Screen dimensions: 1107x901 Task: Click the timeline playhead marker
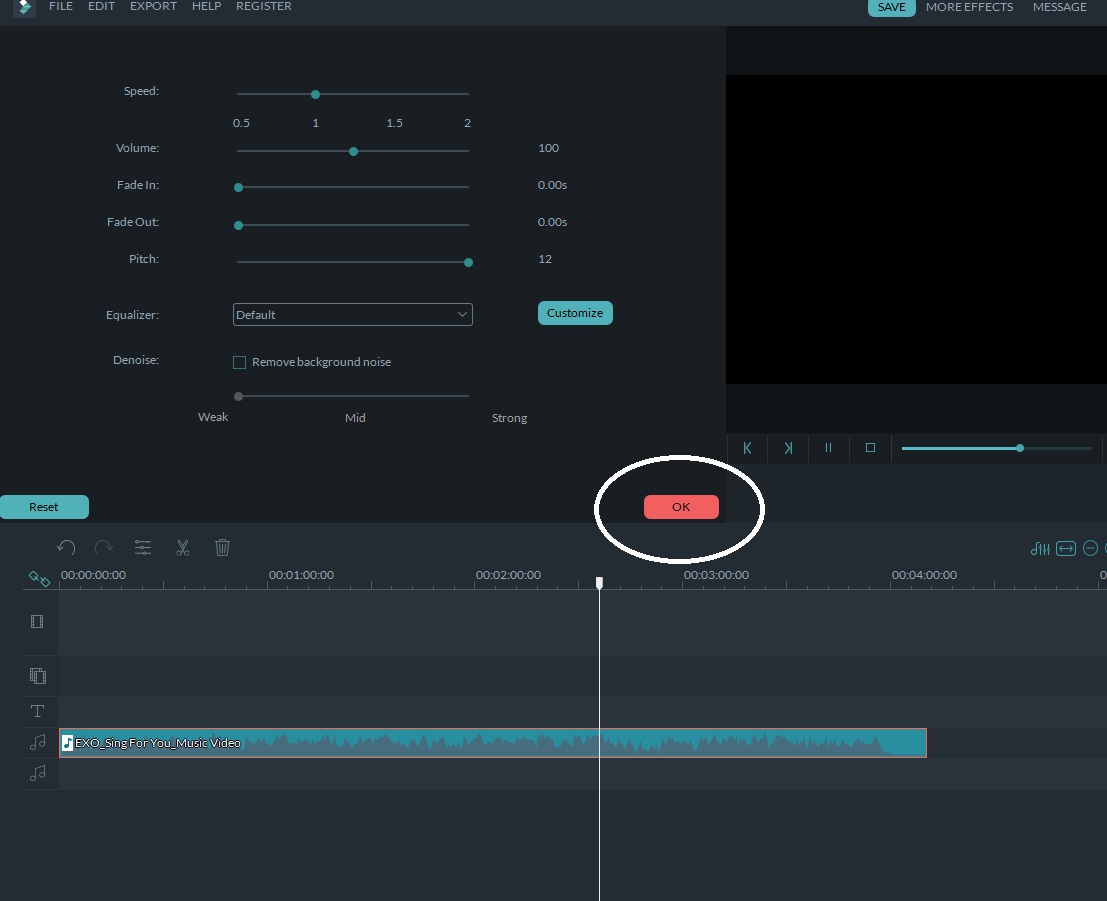(x=599, y=583)
